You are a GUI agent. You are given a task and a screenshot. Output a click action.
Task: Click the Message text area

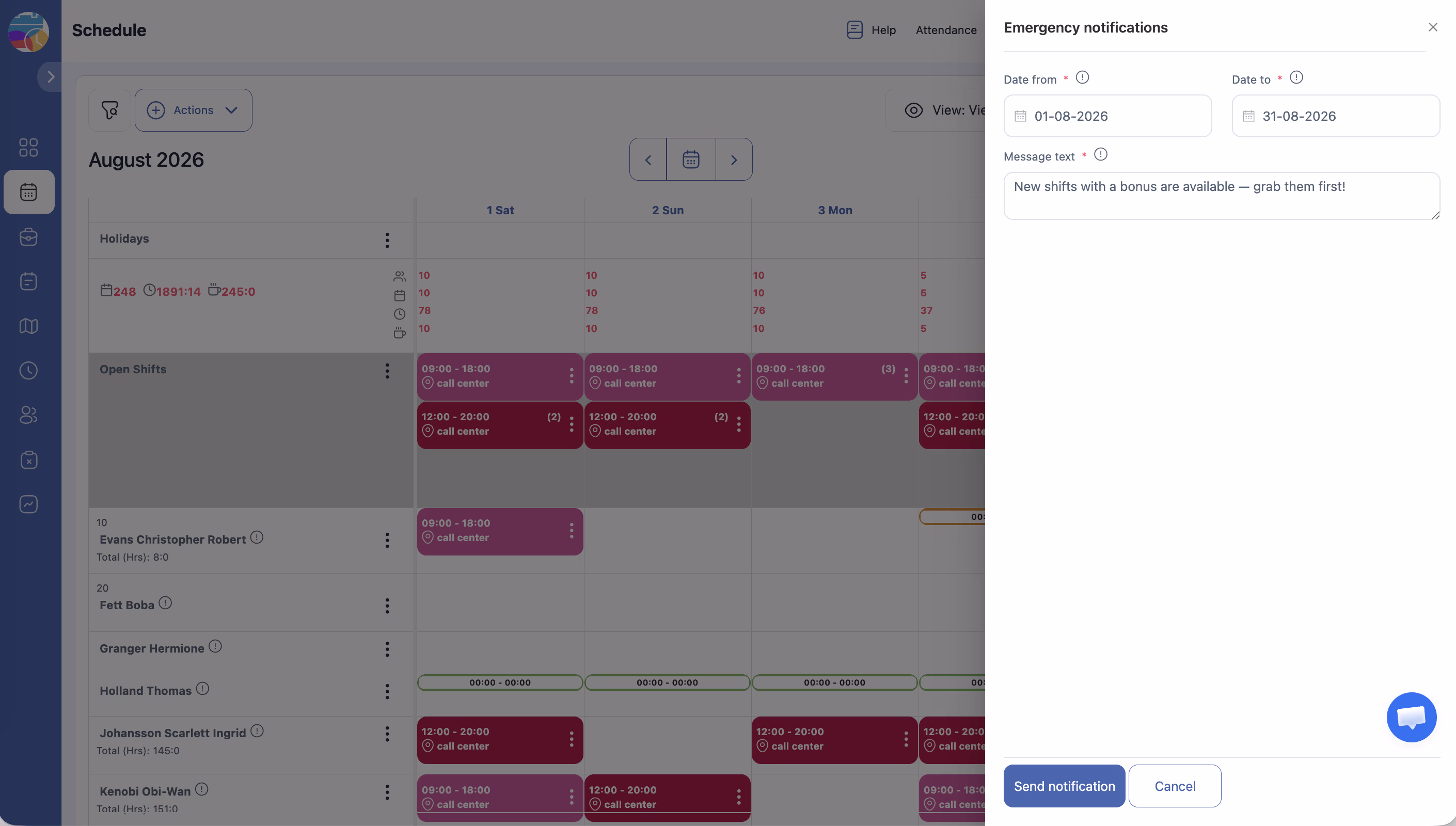(1221, 196)
